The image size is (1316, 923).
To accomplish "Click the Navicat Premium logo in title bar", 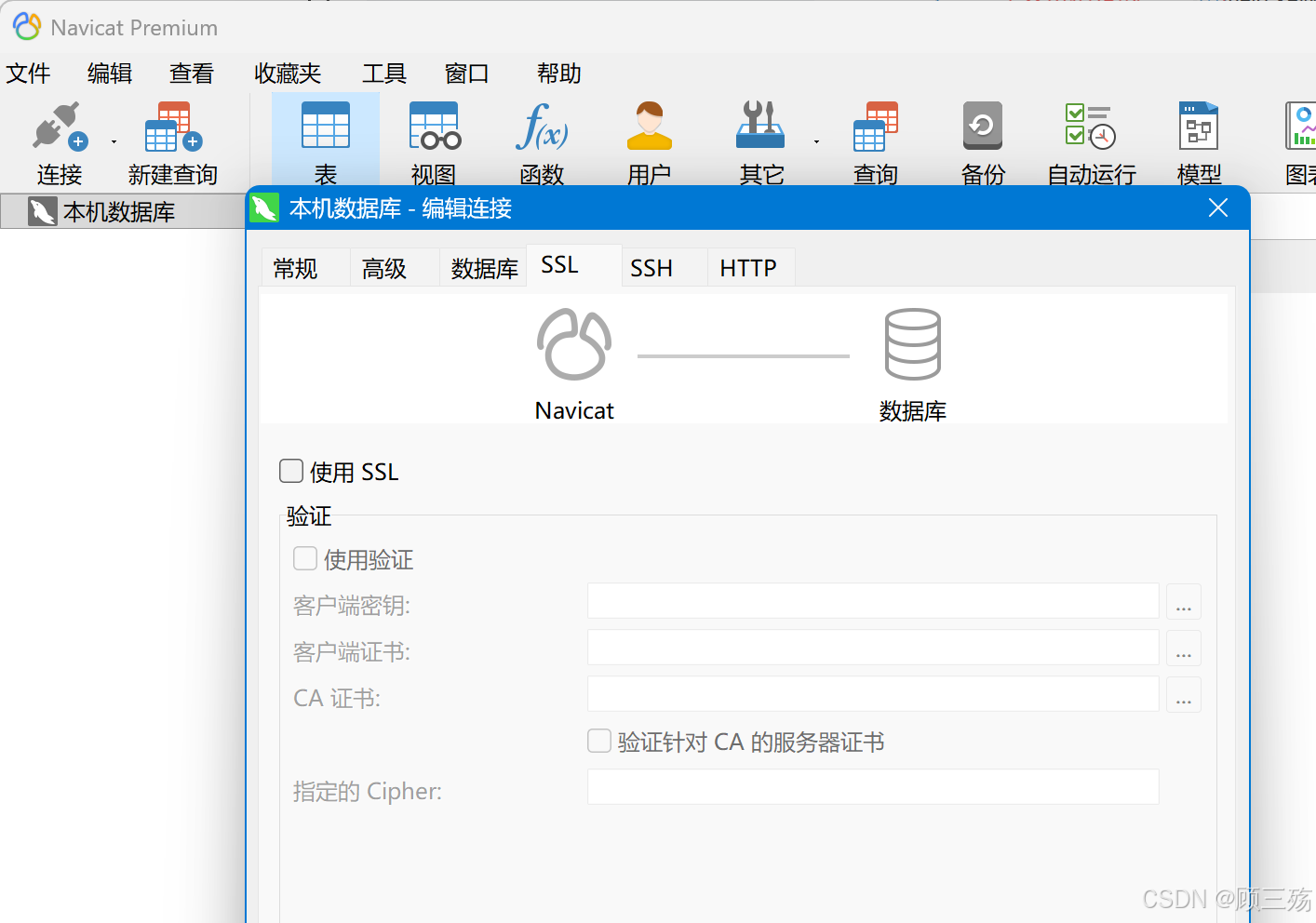I will (x=27, y=27).
